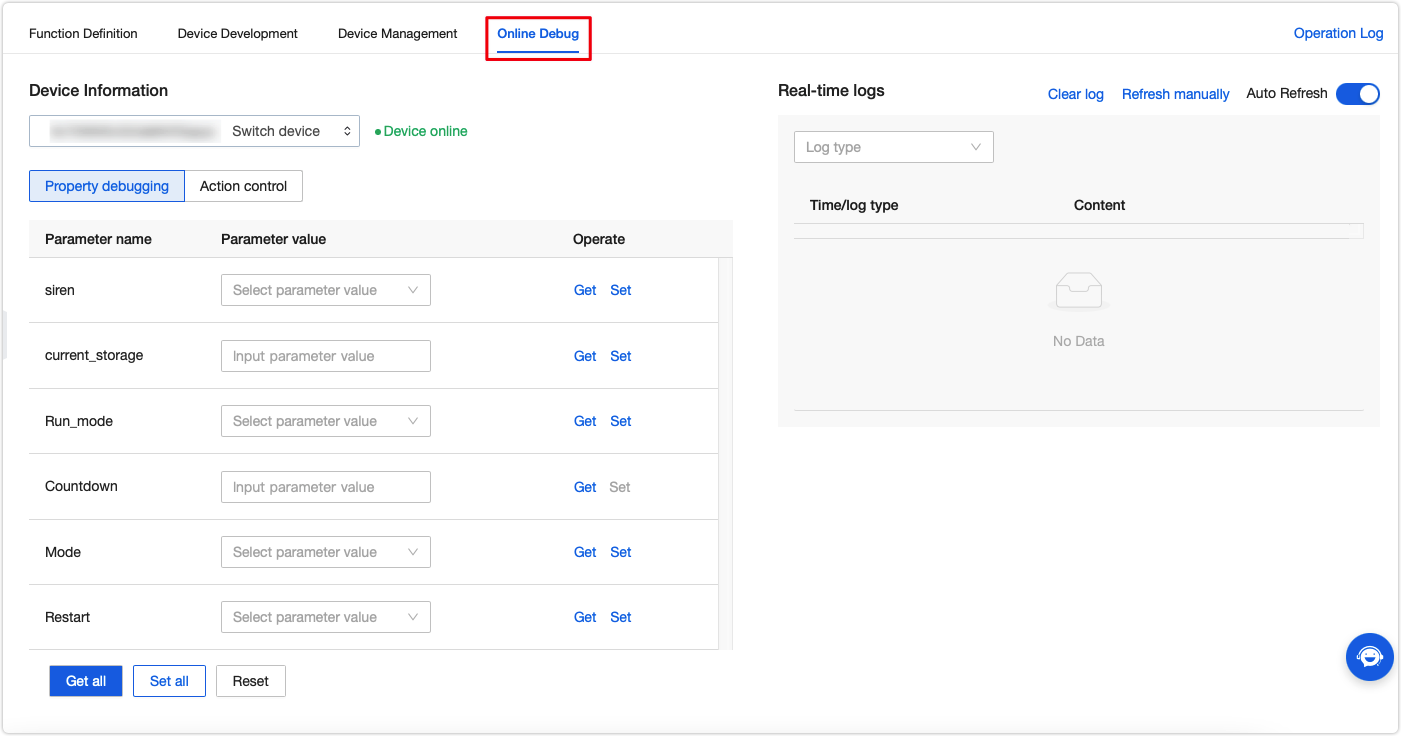Viewport: 1401px width, 736px height.
Task: Open the siren parameter value dropdown
Action: [x=325, y=290]
